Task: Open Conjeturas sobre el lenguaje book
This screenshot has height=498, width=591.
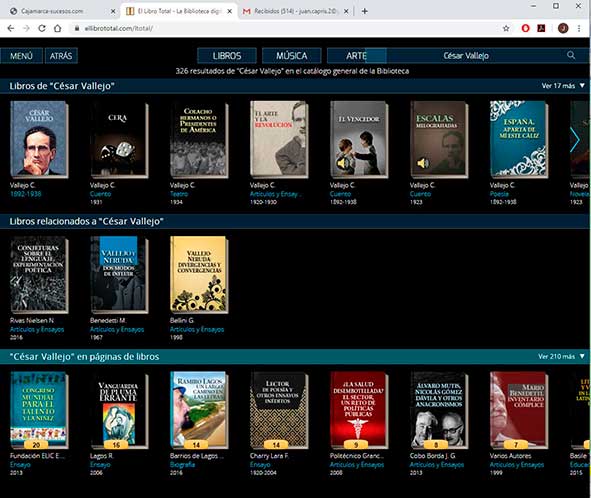Action: click(39, 274)
